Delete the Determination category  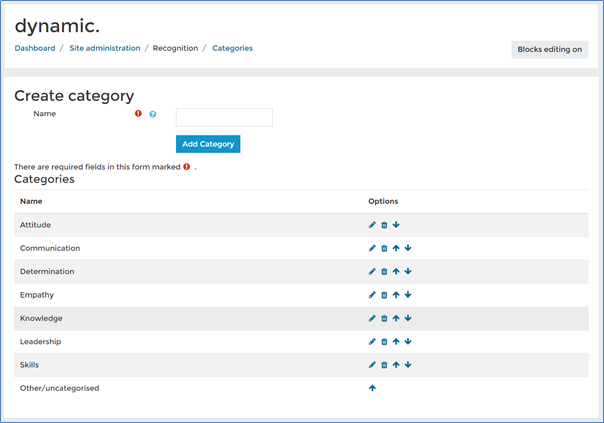coord(384,272)
